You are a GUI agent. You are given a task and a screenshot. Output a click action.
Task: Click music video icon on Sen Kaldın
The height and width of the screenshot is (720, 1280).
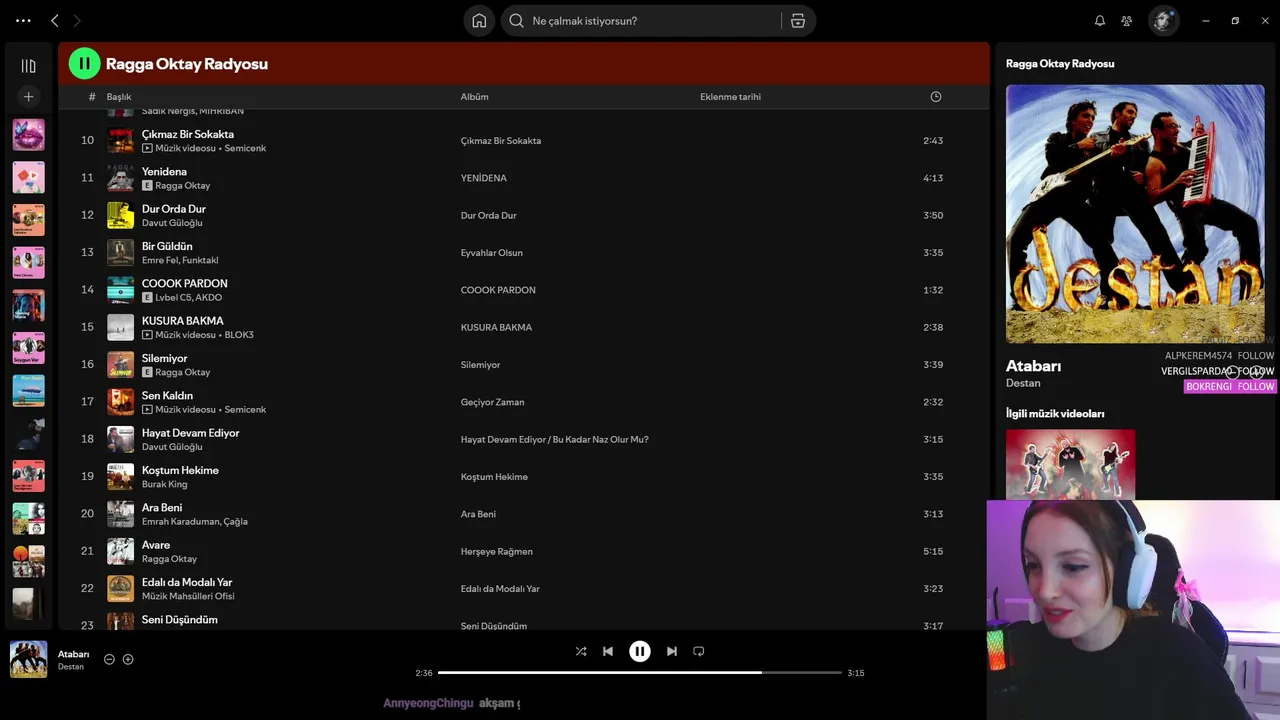tap(147, 410)
